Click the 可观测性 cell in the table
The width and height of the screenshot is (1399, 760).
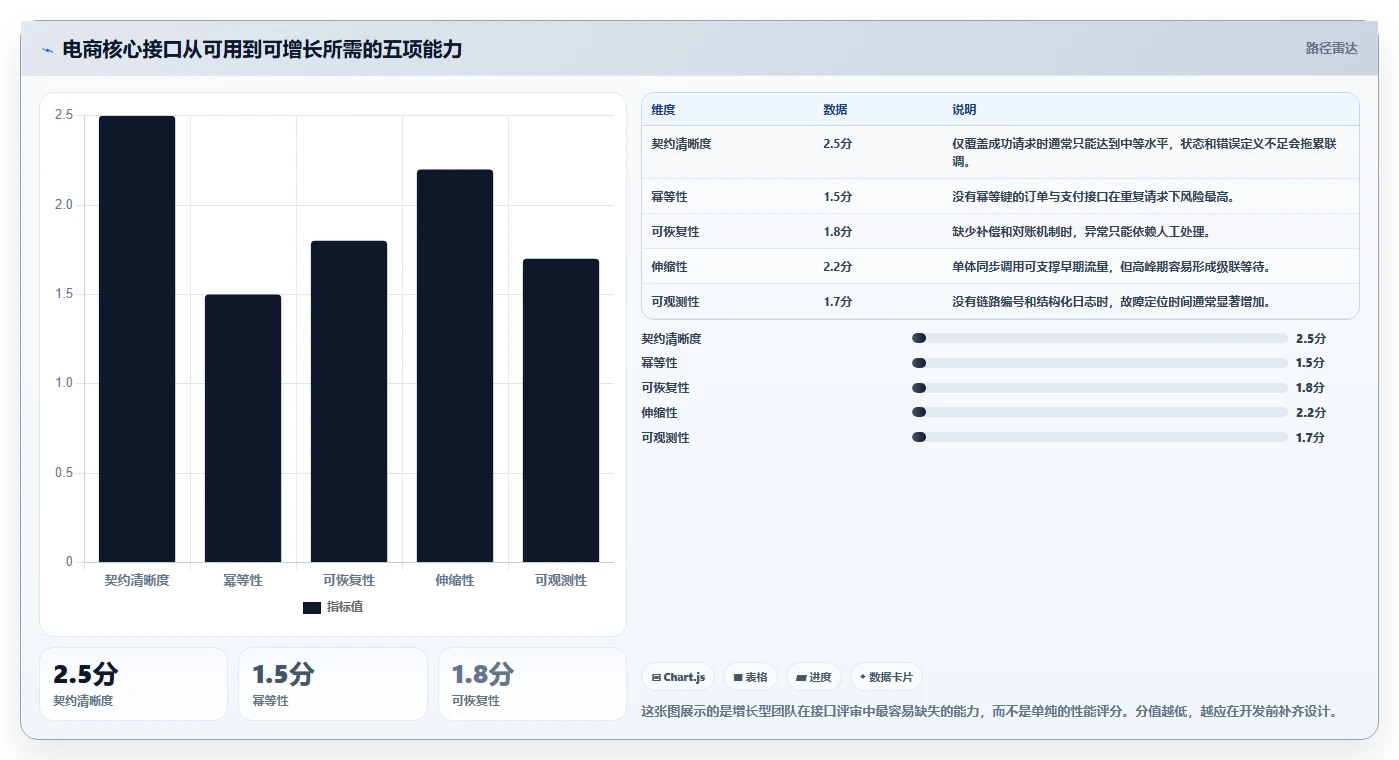tap(675, 302)
